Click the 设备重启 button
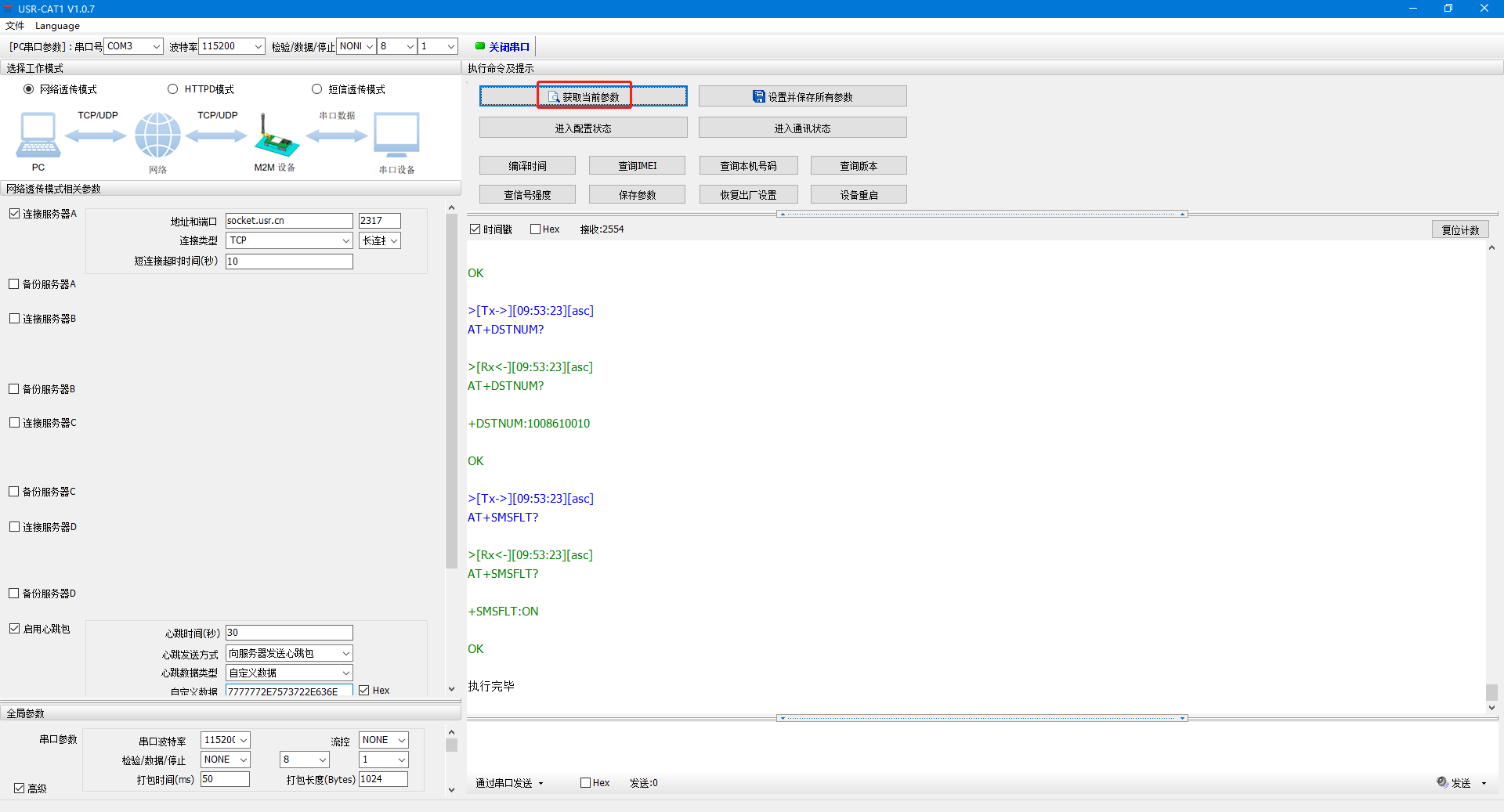This screenshot has width=1504, height=812. tap(859, 195)
